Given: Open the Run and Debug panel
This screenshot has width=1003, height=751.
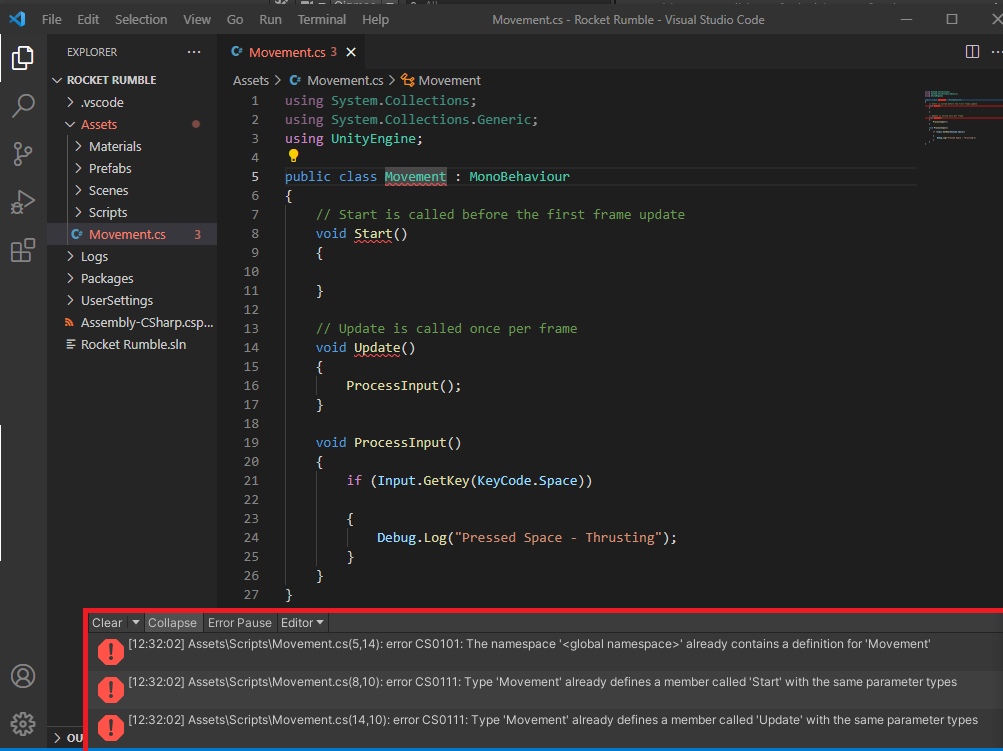Looking at the screenshot, I should coord(23,200).
